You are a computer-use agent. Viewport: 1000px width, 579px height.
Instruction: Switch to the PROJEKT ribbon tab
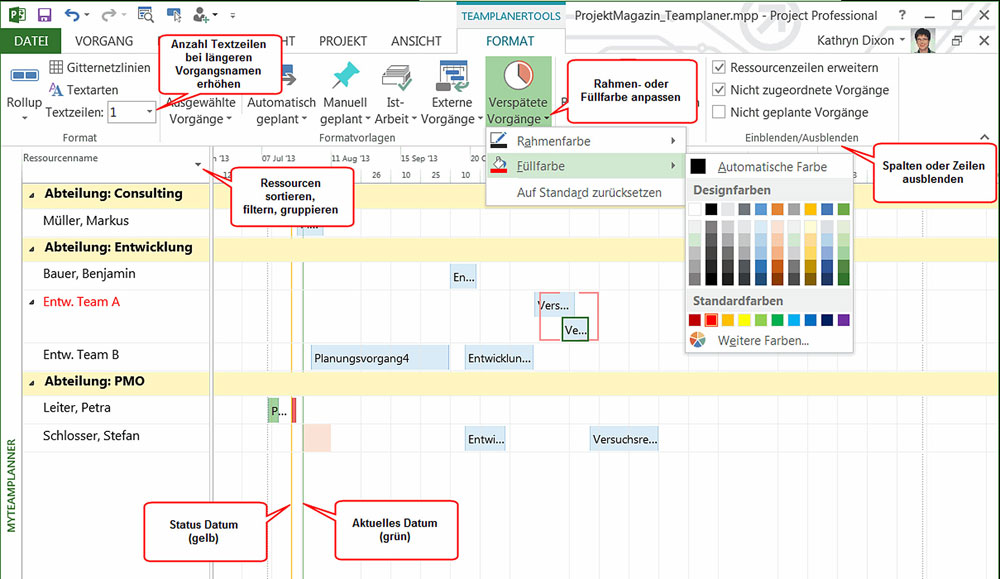click(x=343, y=41)
